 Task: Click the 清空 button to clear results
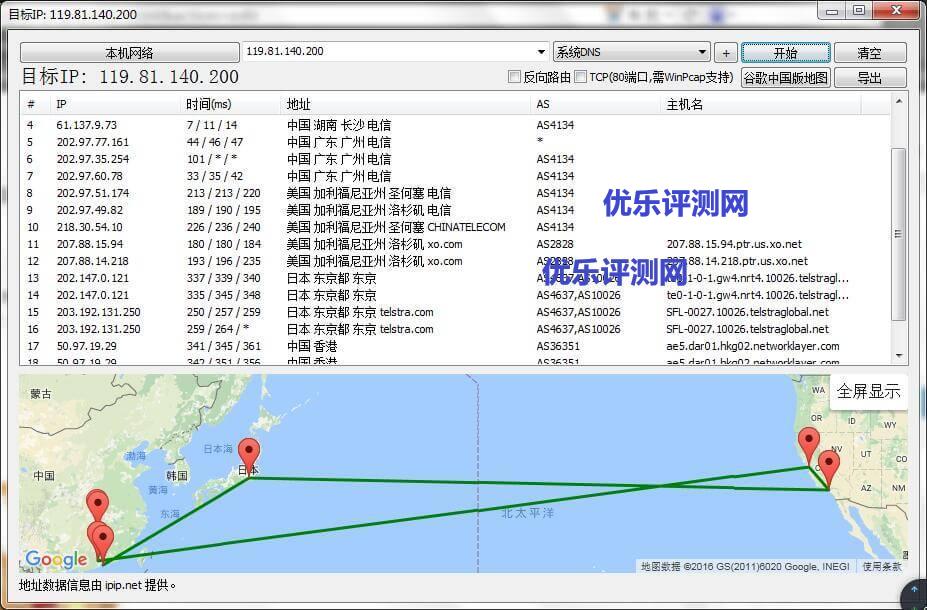(869, 53)
